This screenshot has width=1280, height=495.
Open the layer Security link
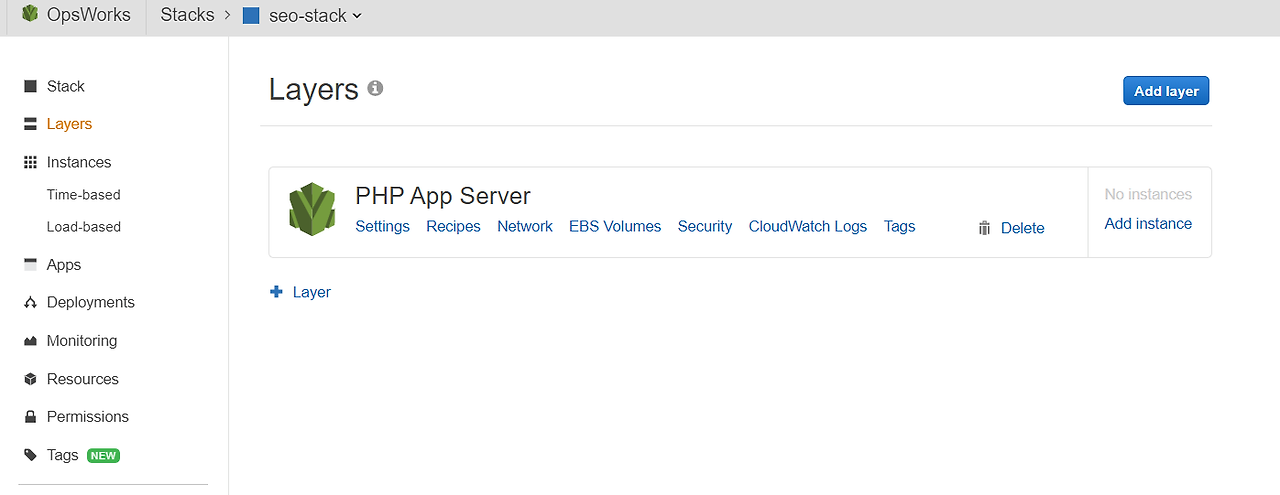705,227
